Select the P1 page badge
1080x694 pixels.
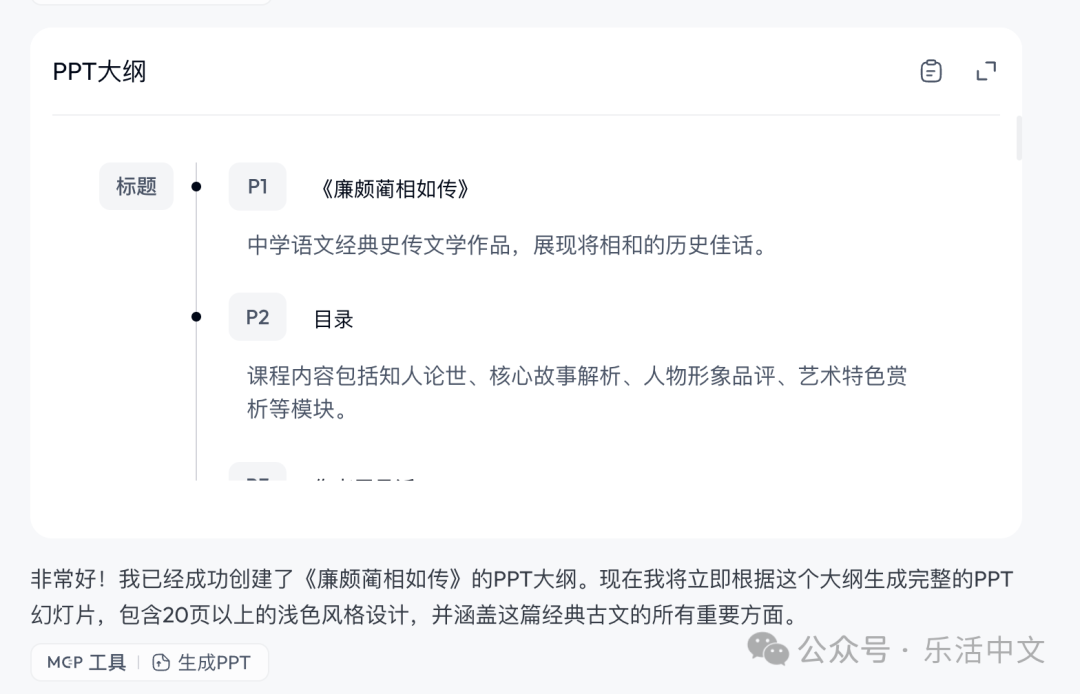click(257, 187)
